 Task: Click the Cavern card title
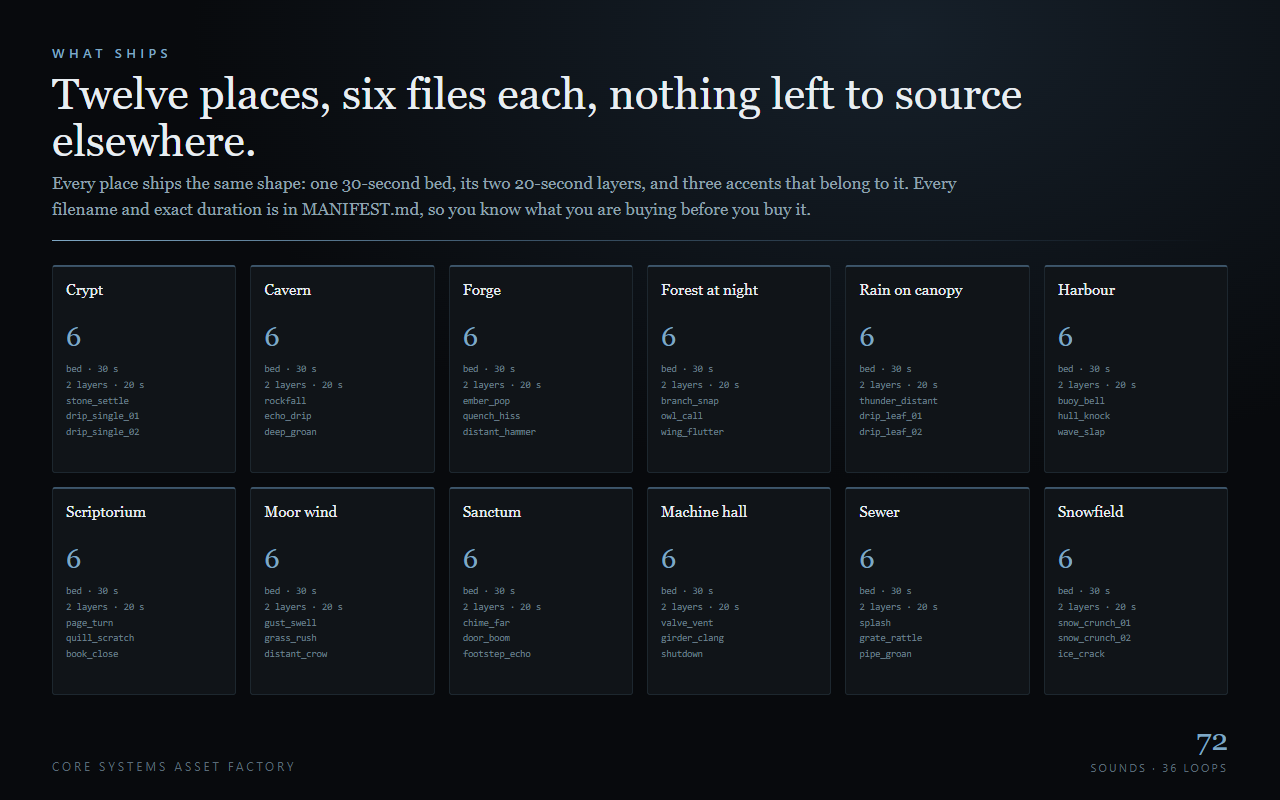pos(287,290)
